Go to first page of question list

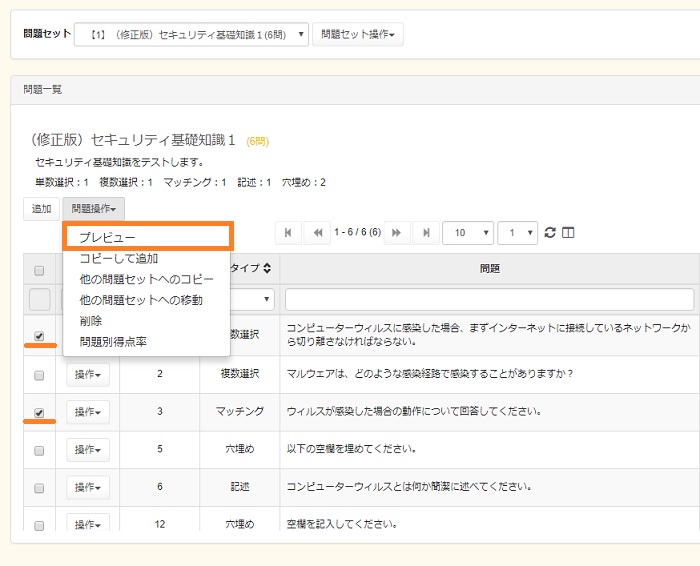tap(288, 233)
